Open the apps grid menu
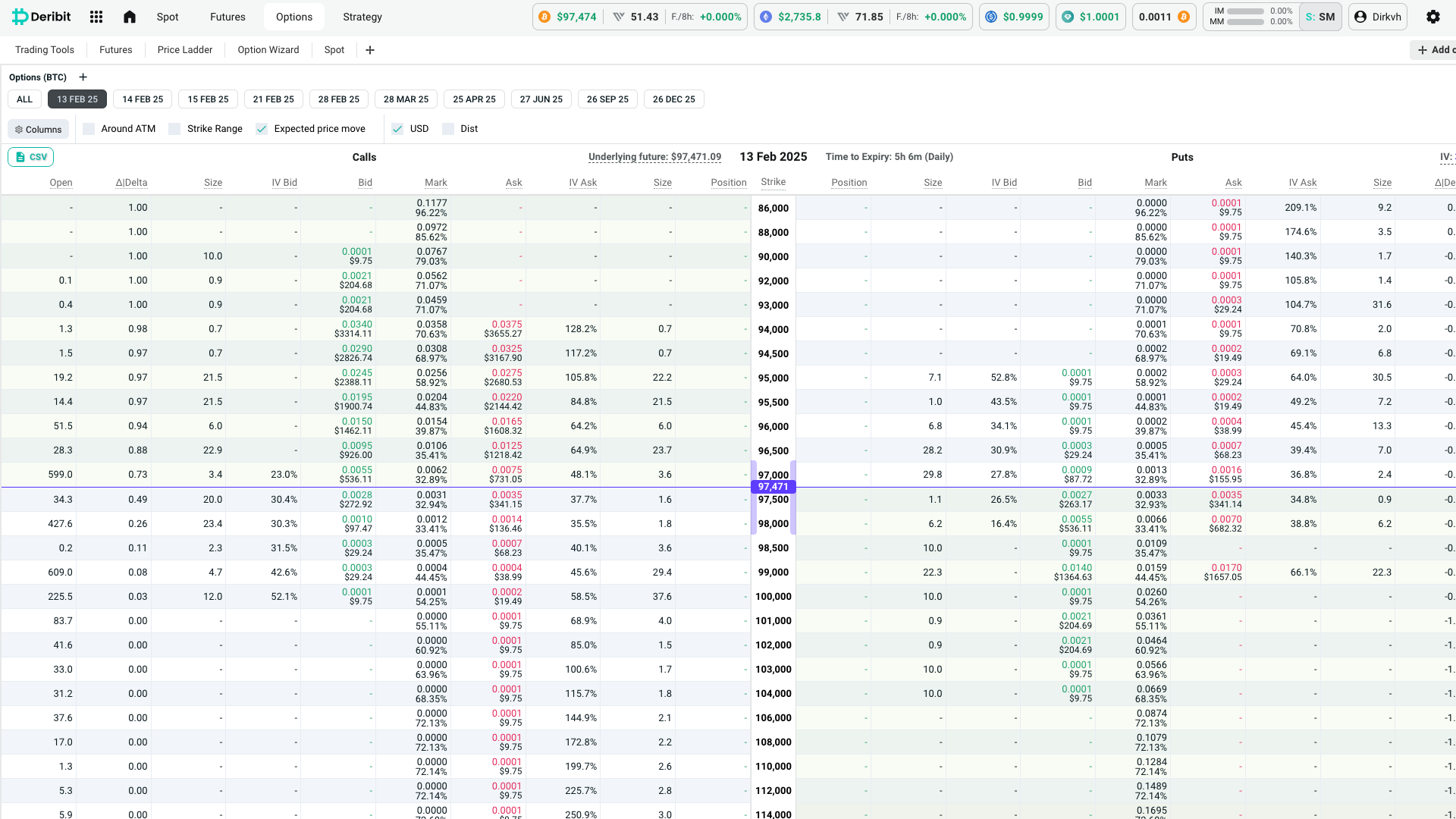This screenshot has width=1456, height=819. [x=96, y=17]
